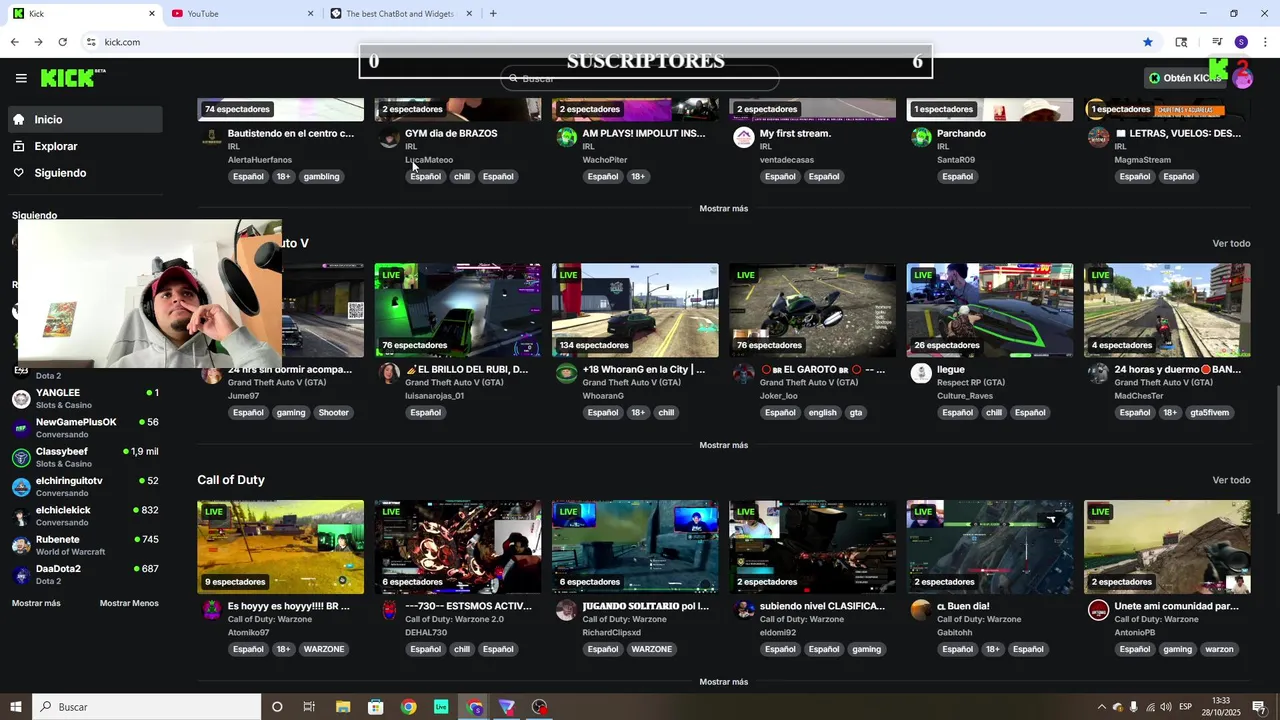Click the browser back arrow

[x=14, y=42]
